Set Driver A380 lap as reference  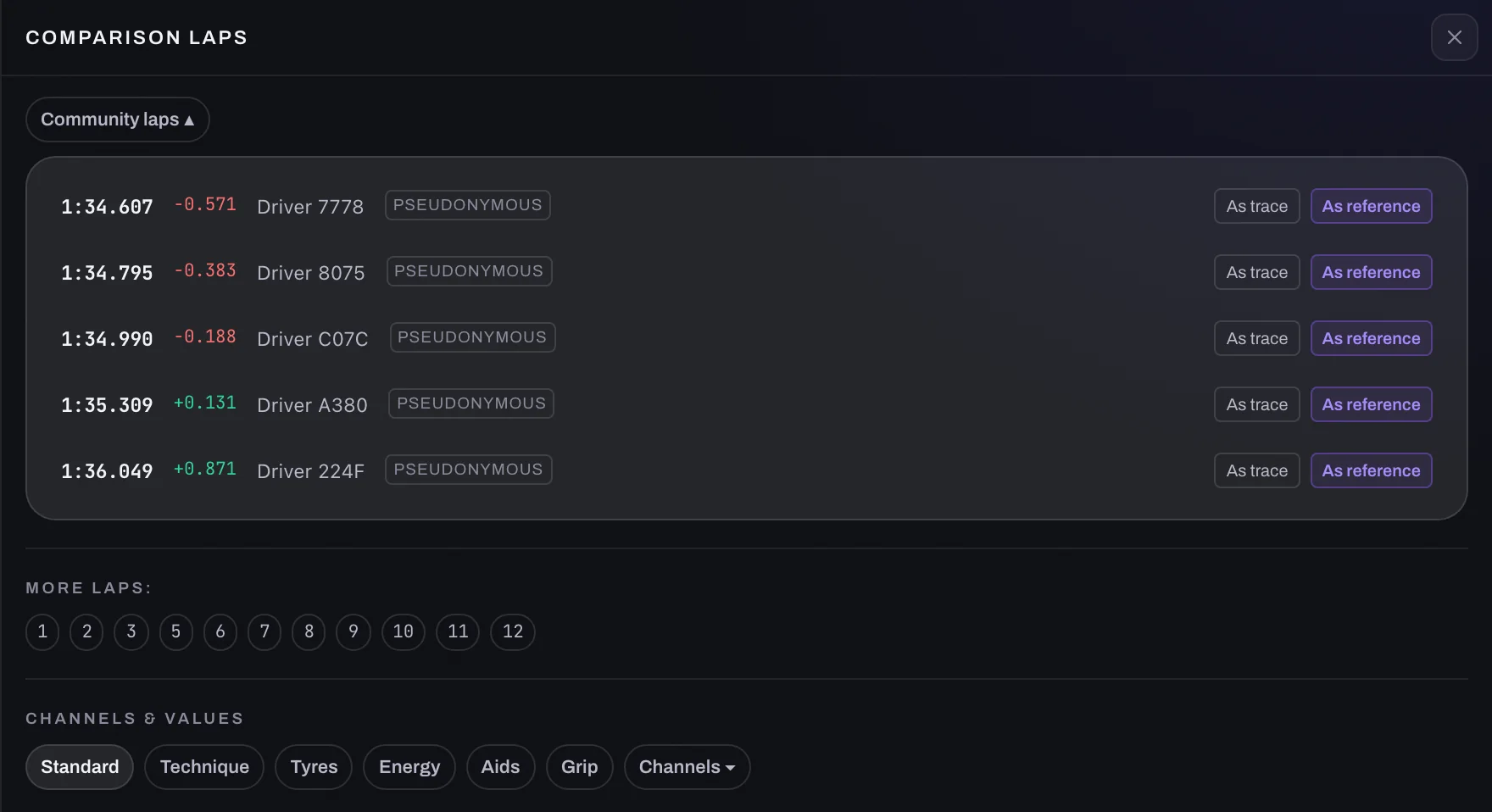(x=1371, y=404)
